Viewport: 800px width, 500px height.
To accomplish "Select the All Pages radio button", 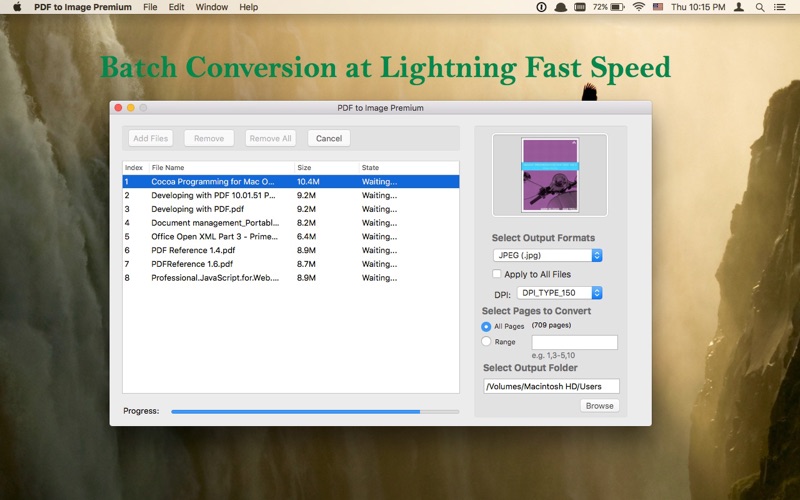I will (486, 327).
